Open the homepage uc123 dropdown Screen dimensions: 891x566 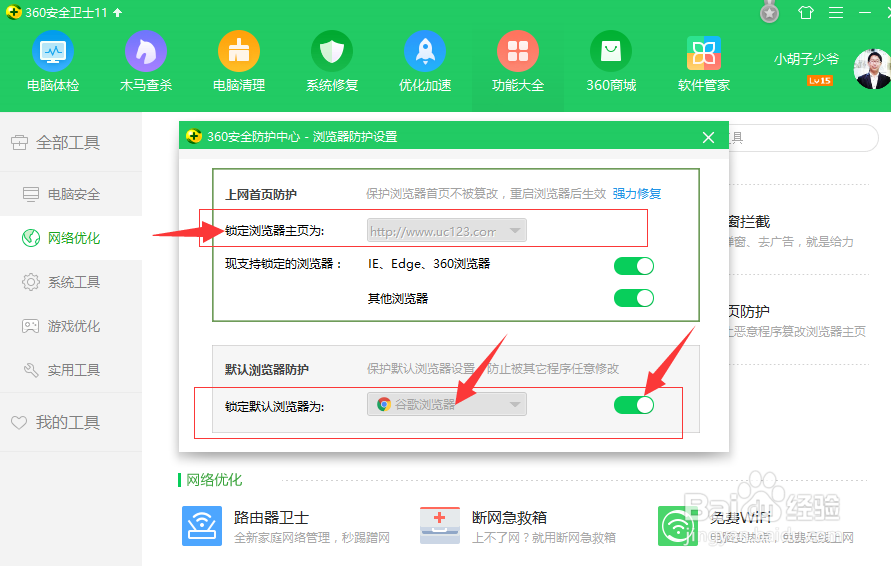(447, 231)
